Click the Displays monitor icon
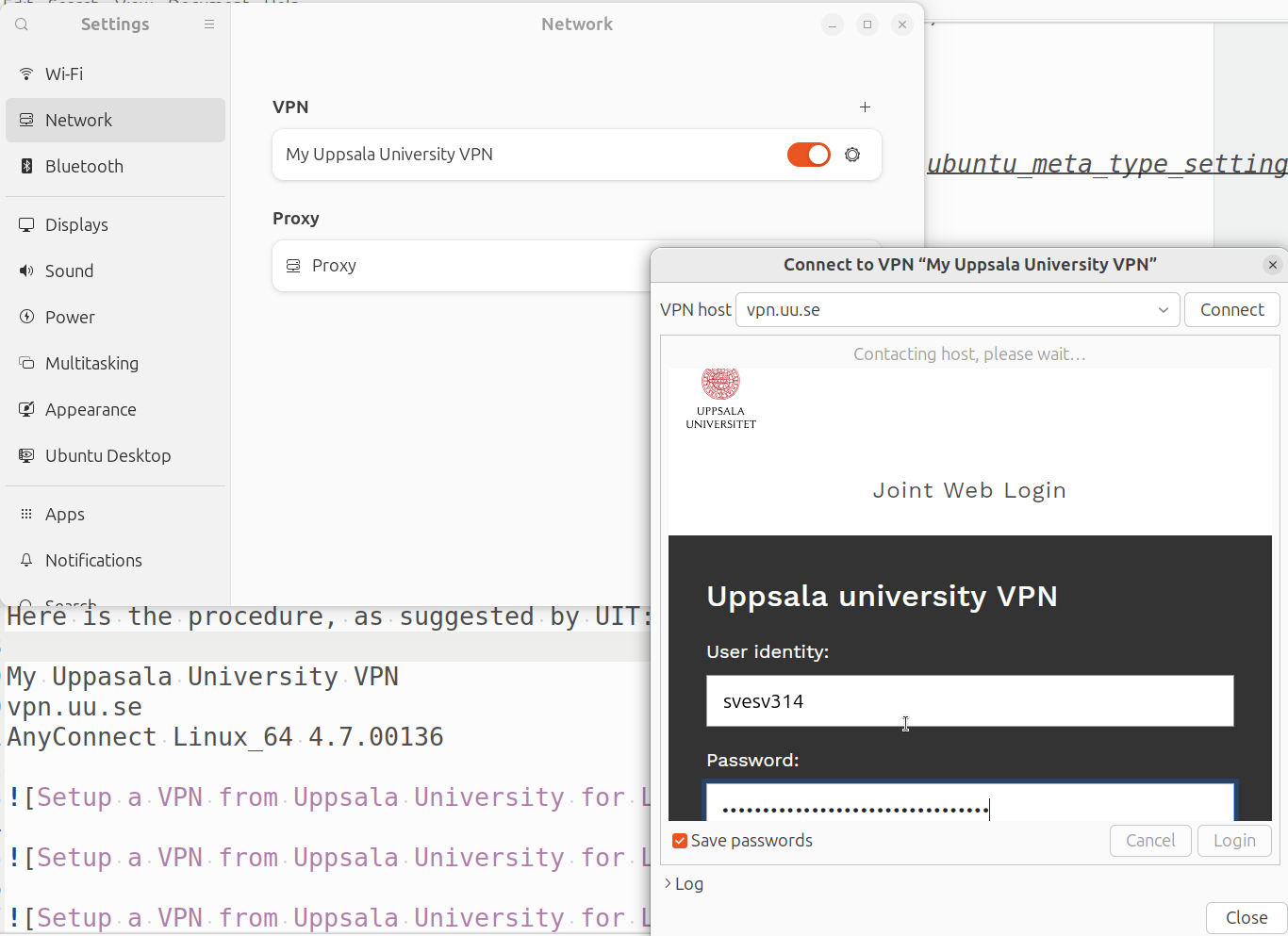1288x936 pixels. click(x=25, y=224)
